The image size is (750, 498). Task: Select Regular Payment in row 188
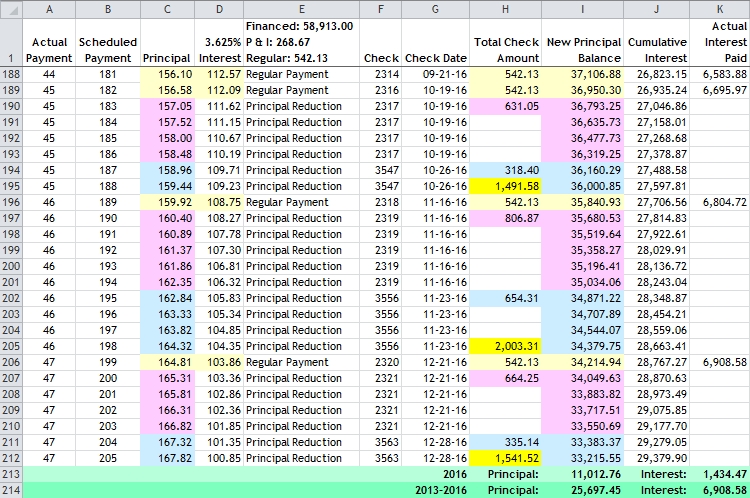(301, 74)
